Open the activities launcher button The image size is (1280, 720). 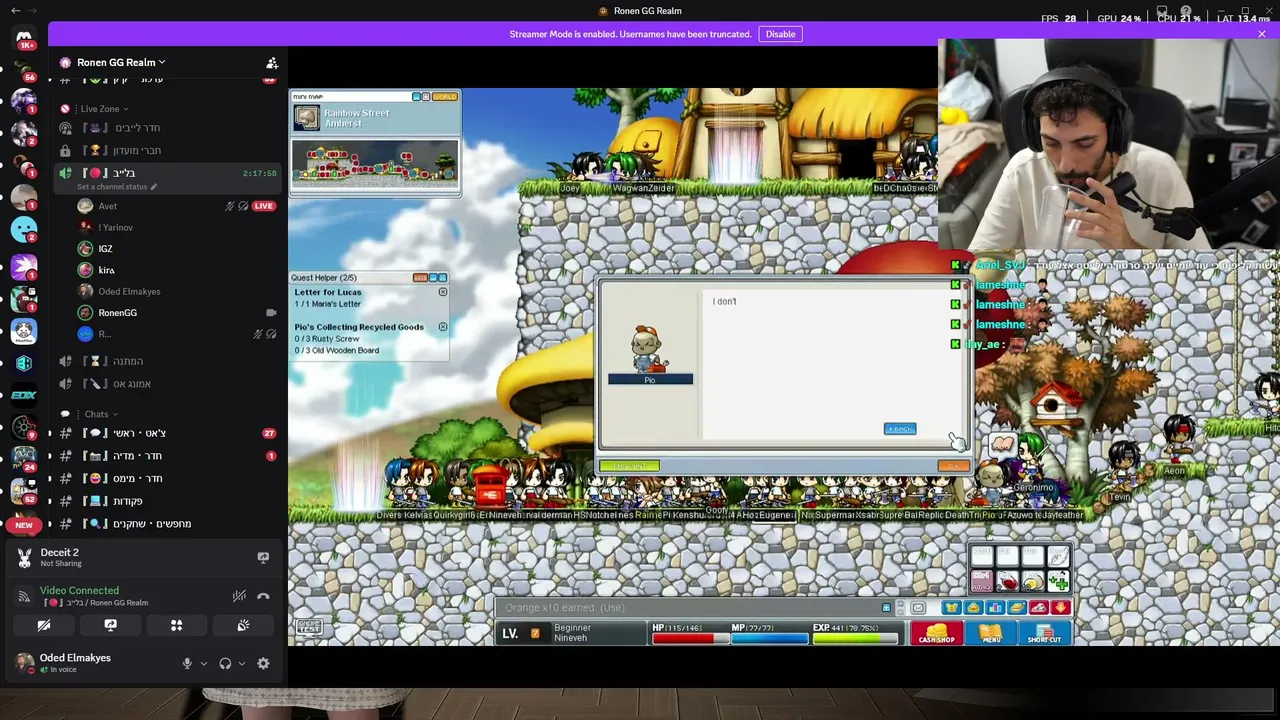(176, 625)
